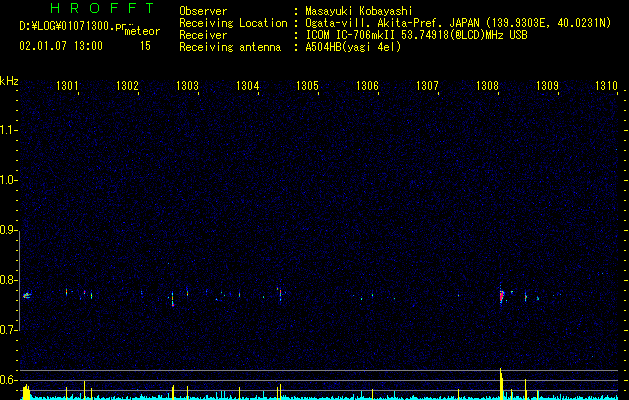Click the 'Receiving Location' label
Image resolution: width=629 pixels, height=400 pixels.
point(233,23)
